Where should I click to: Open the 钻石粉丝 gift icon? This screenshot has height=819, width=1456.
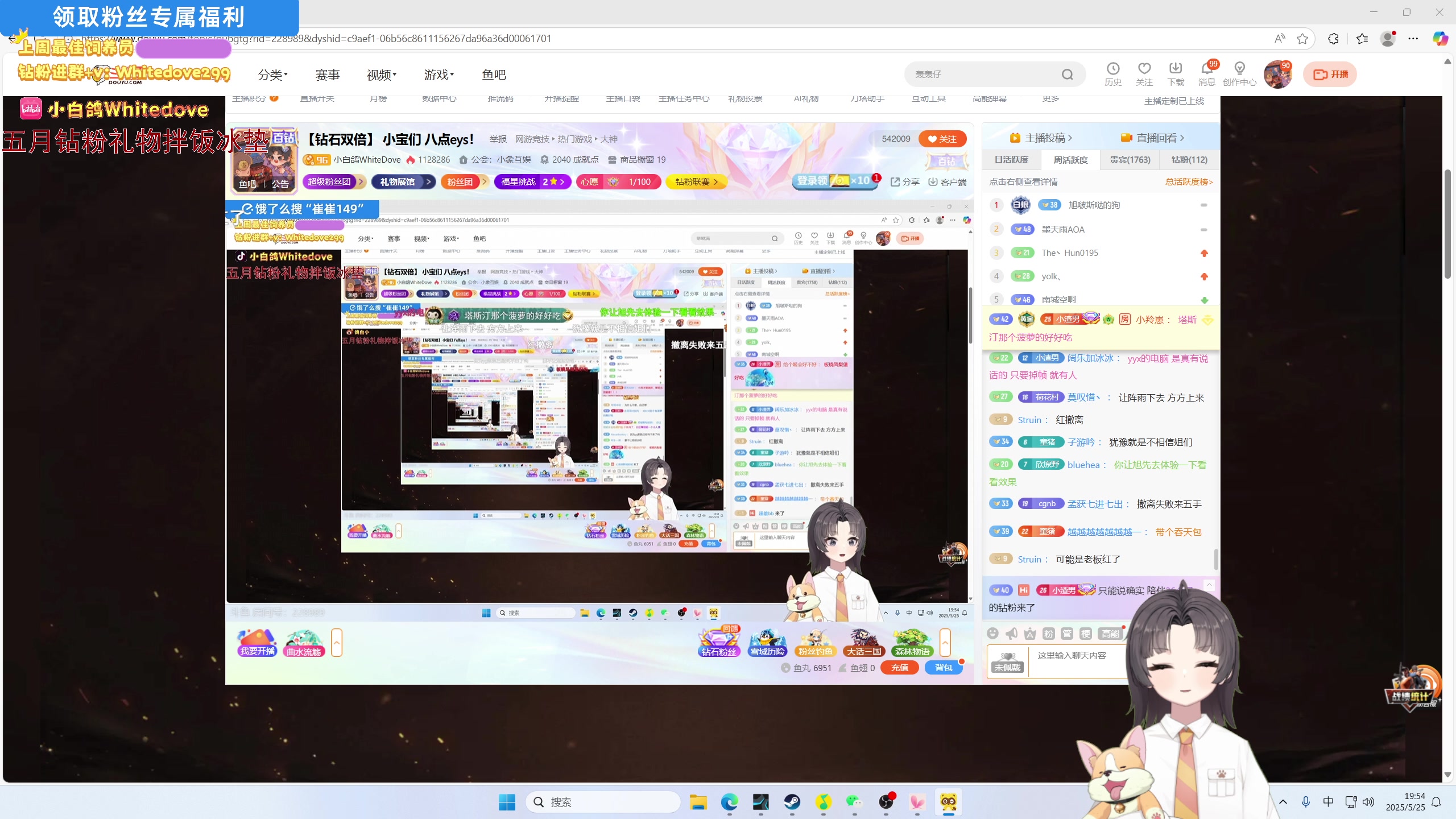pyautogui.click(x=719, y=642)
